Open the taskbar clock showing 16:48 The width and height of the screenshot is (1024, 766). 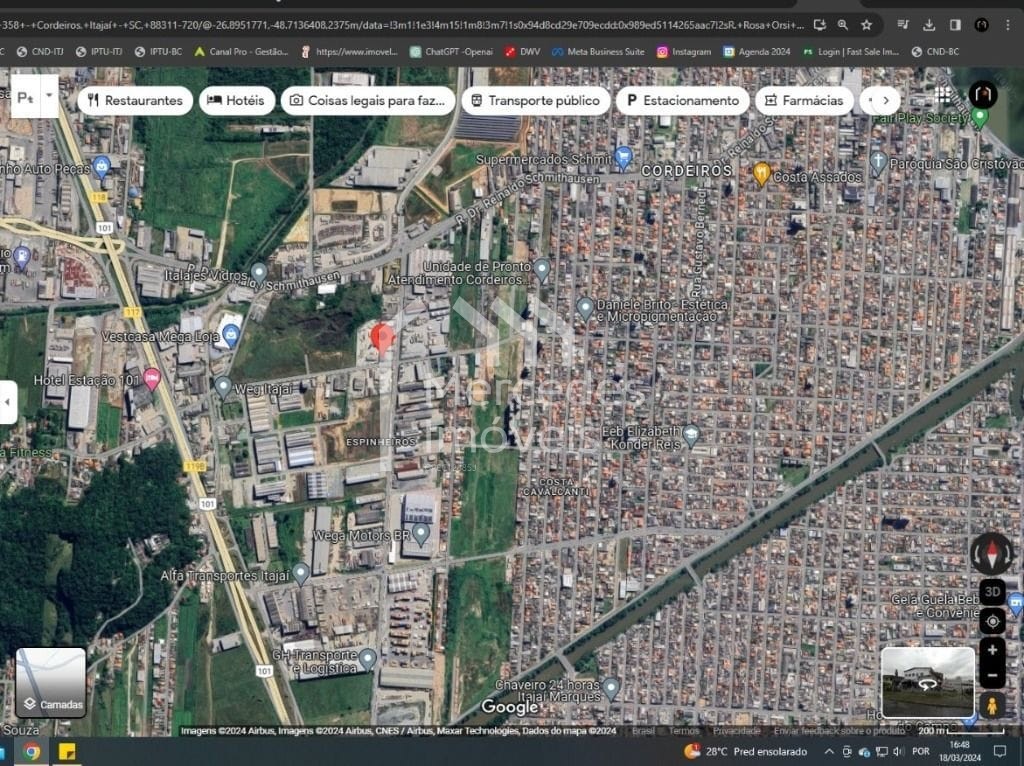(x=960, y=752)
